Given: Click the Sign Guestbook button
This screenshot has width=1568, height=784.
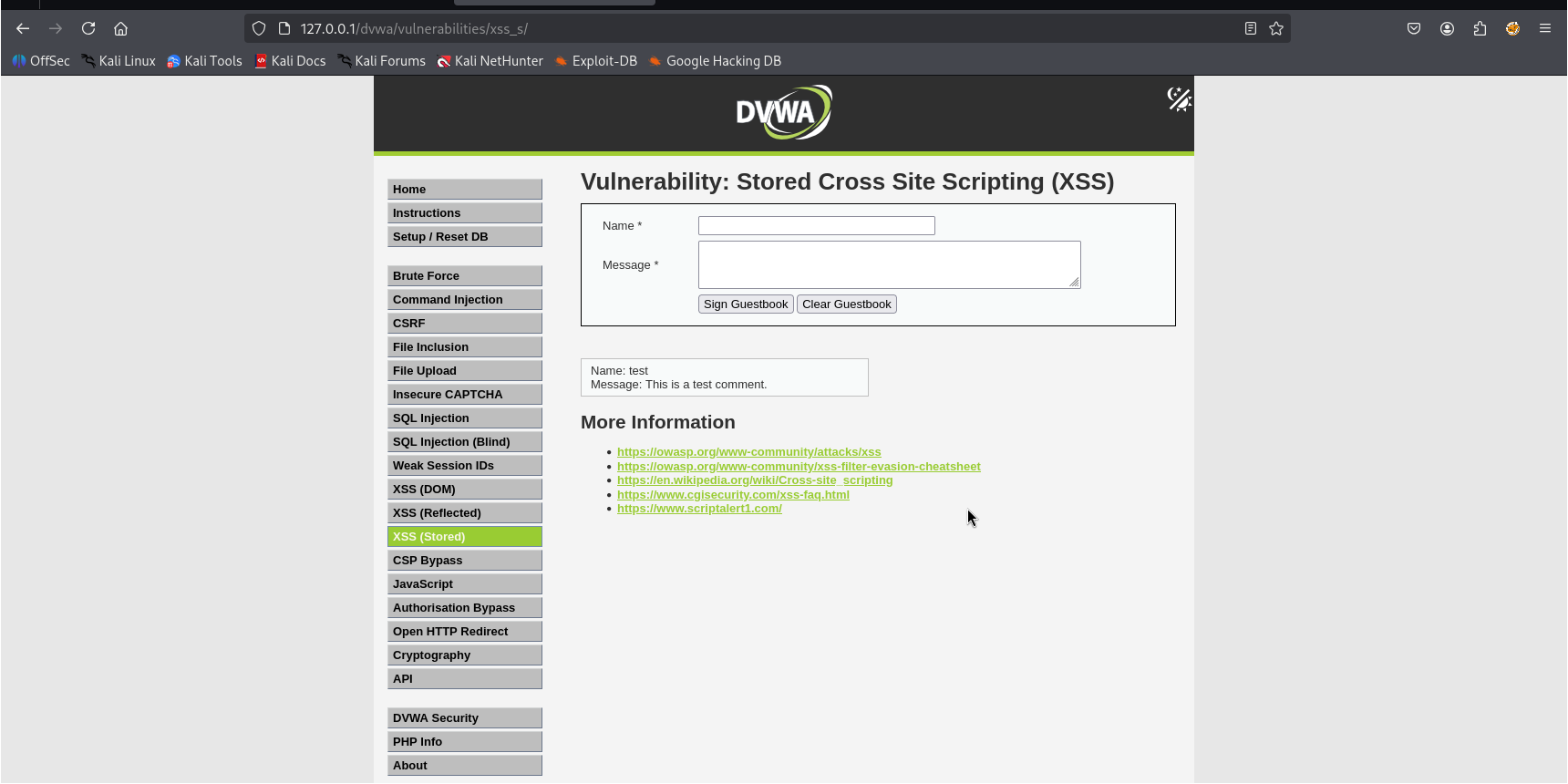Looking at the screenshot, I should (746, 304).
